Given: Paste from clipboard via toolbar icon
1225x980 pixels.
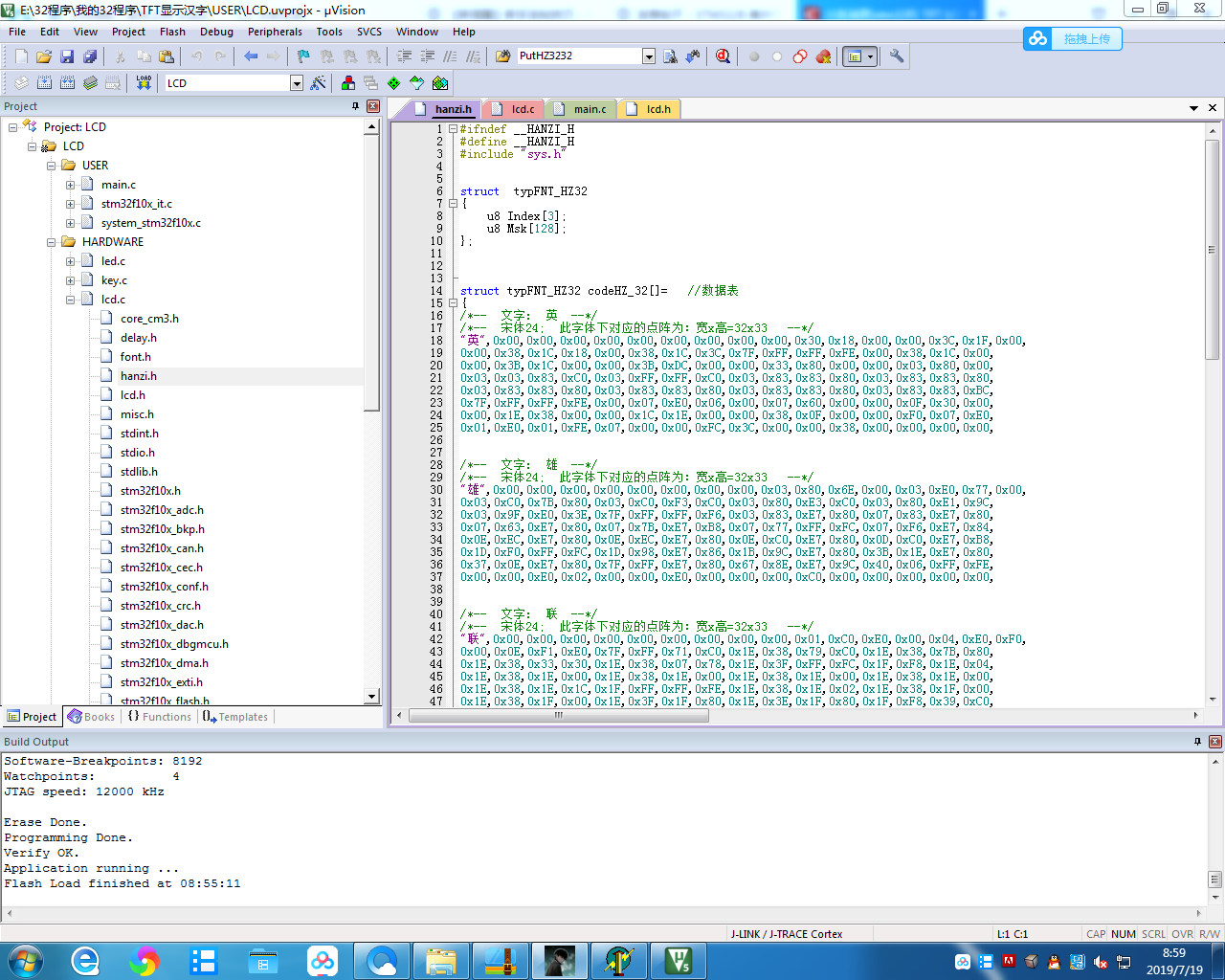Looking at the screenshot, I should coord(167,56).
